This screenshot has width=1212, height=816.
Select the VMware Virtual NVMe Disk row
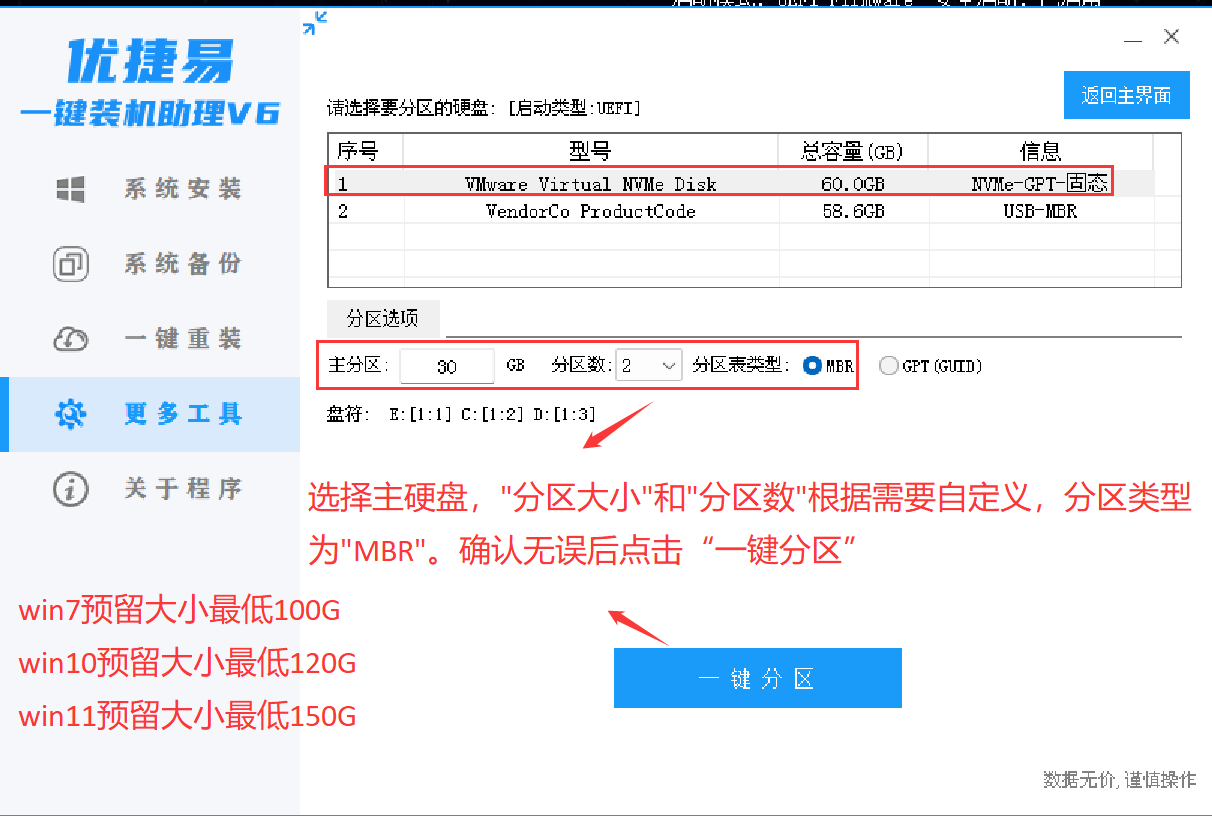coord(740,184)
